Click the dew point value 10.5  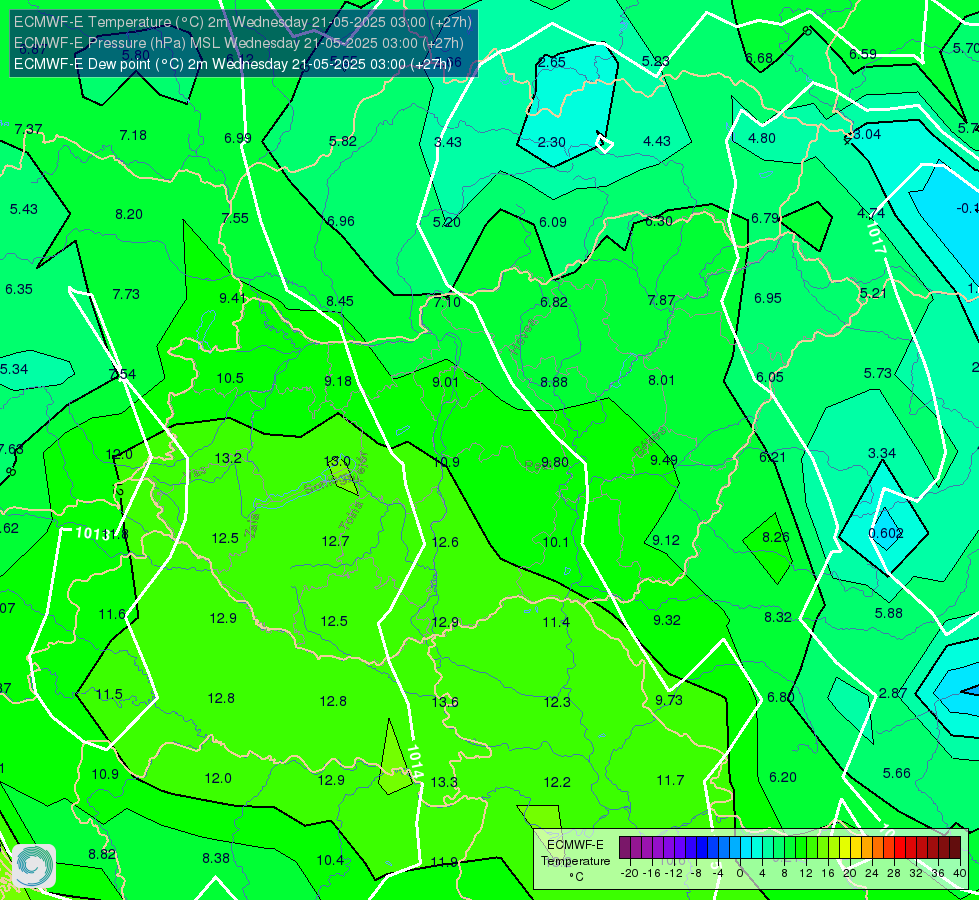[230, 378]
